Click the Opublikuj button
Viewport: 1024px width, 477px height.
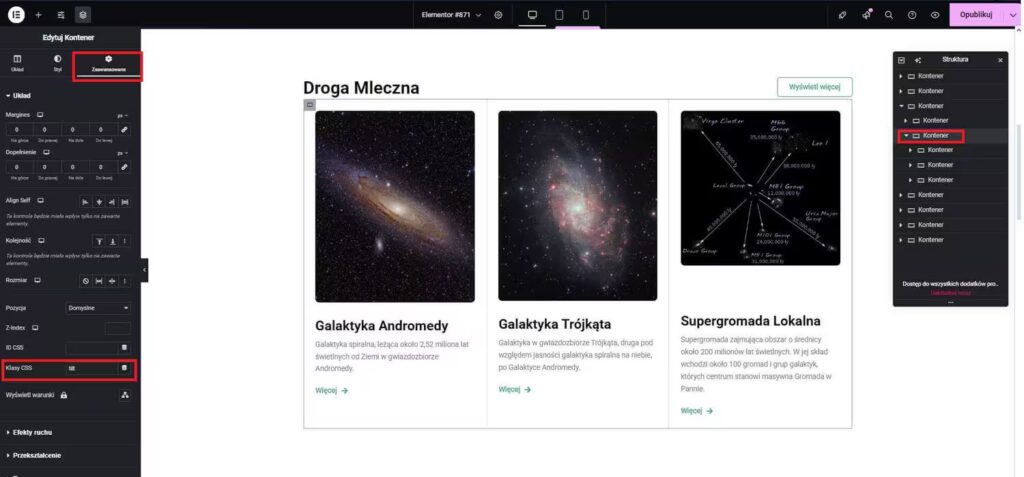click(x=976, y=14)
